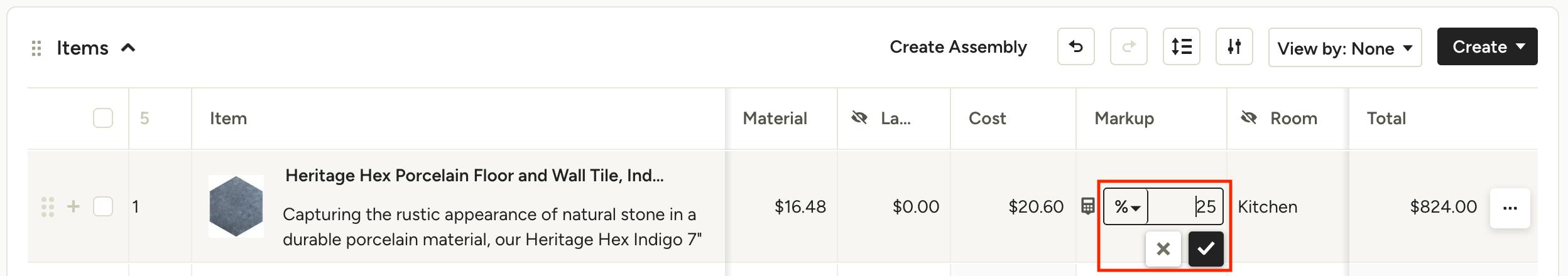Click the undo arrow button
This screenshot has width=1568, height=276.
click(1075, 46)
